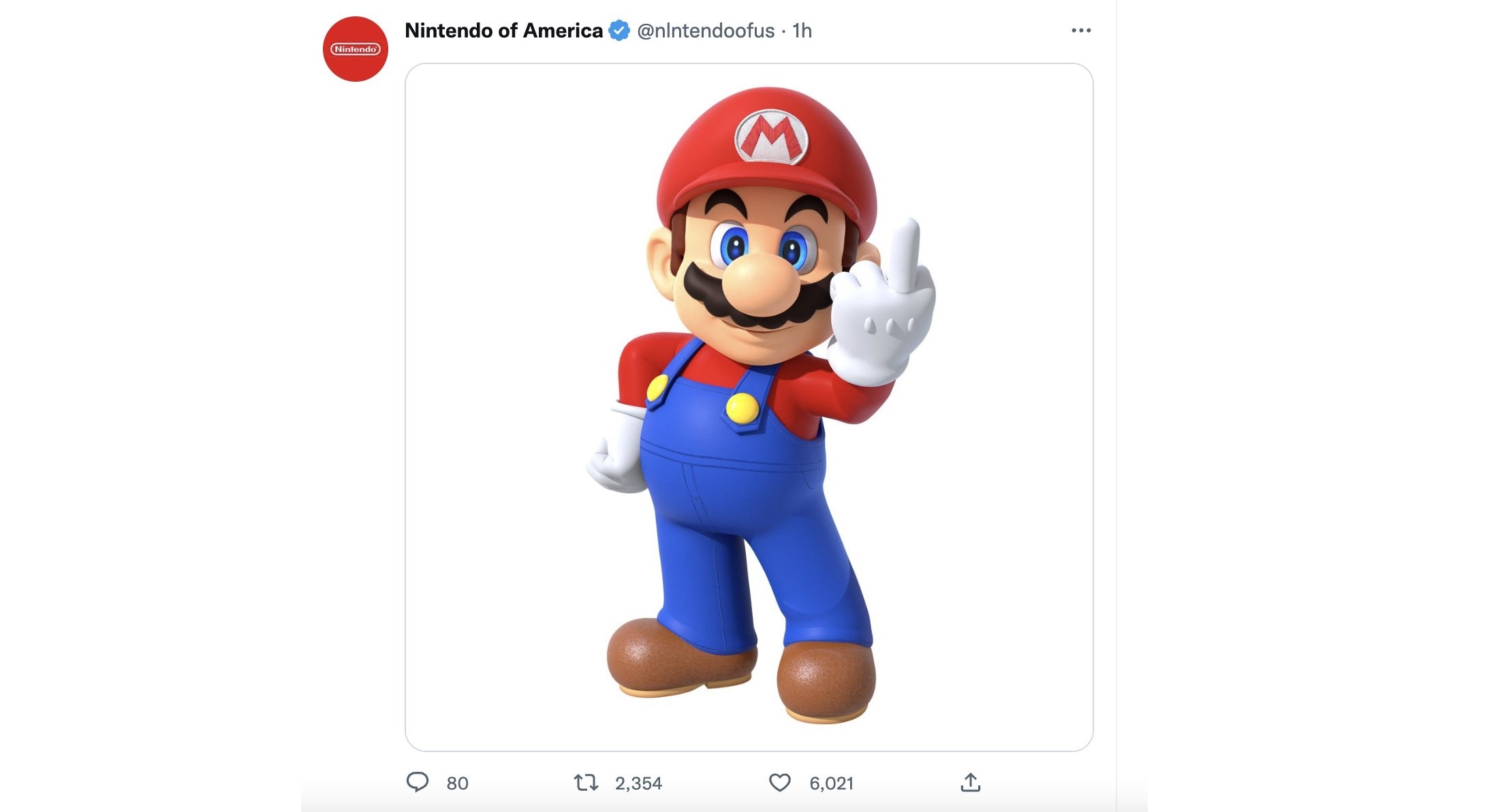Viewport: 1485px width, 812px height.
Task: Toggle the like heart on the tweet
Action: tap(780, 783)
